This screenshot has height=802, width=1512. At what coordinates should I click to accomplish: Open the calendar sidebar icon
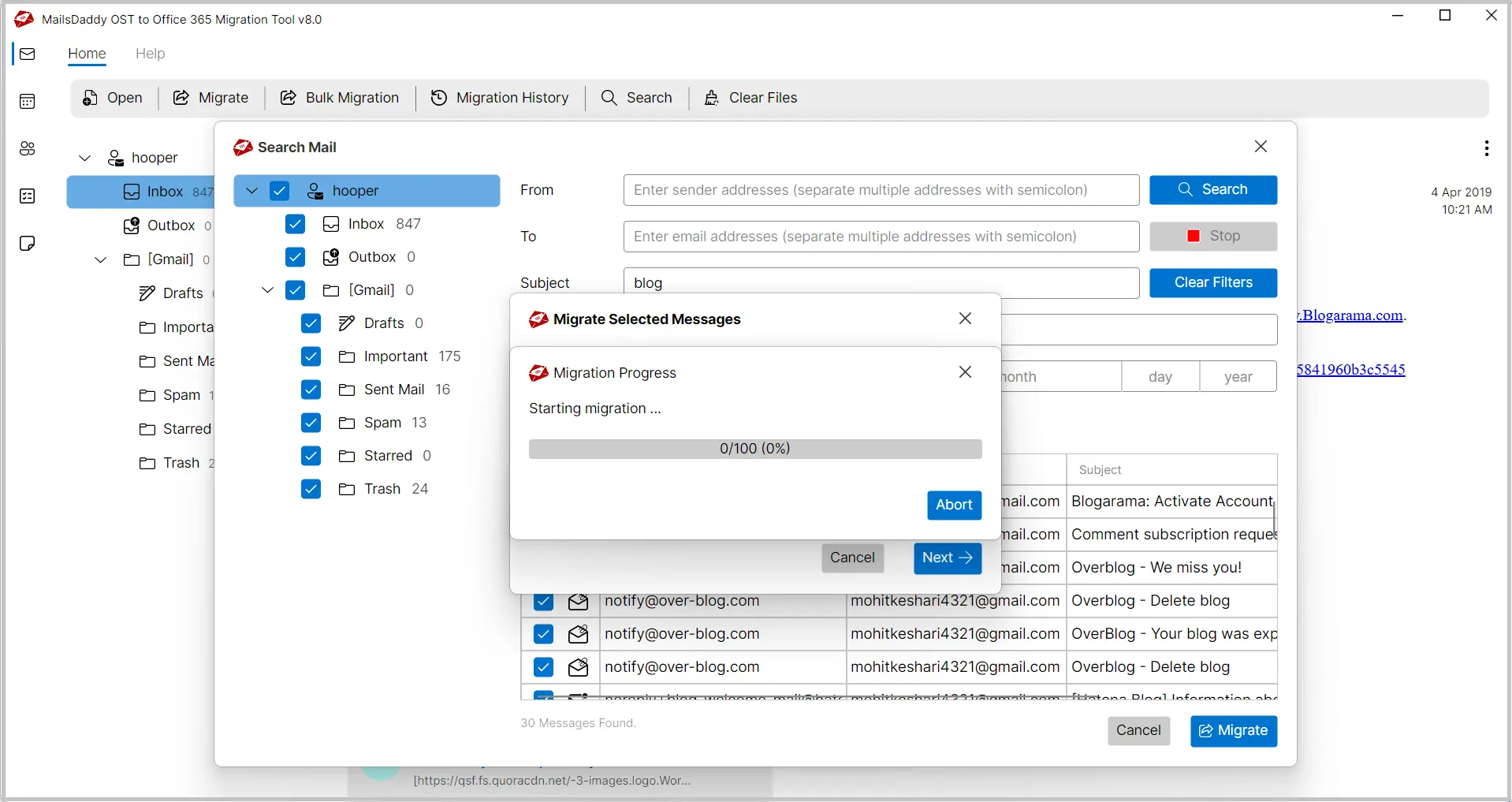(x=28, y=101)
